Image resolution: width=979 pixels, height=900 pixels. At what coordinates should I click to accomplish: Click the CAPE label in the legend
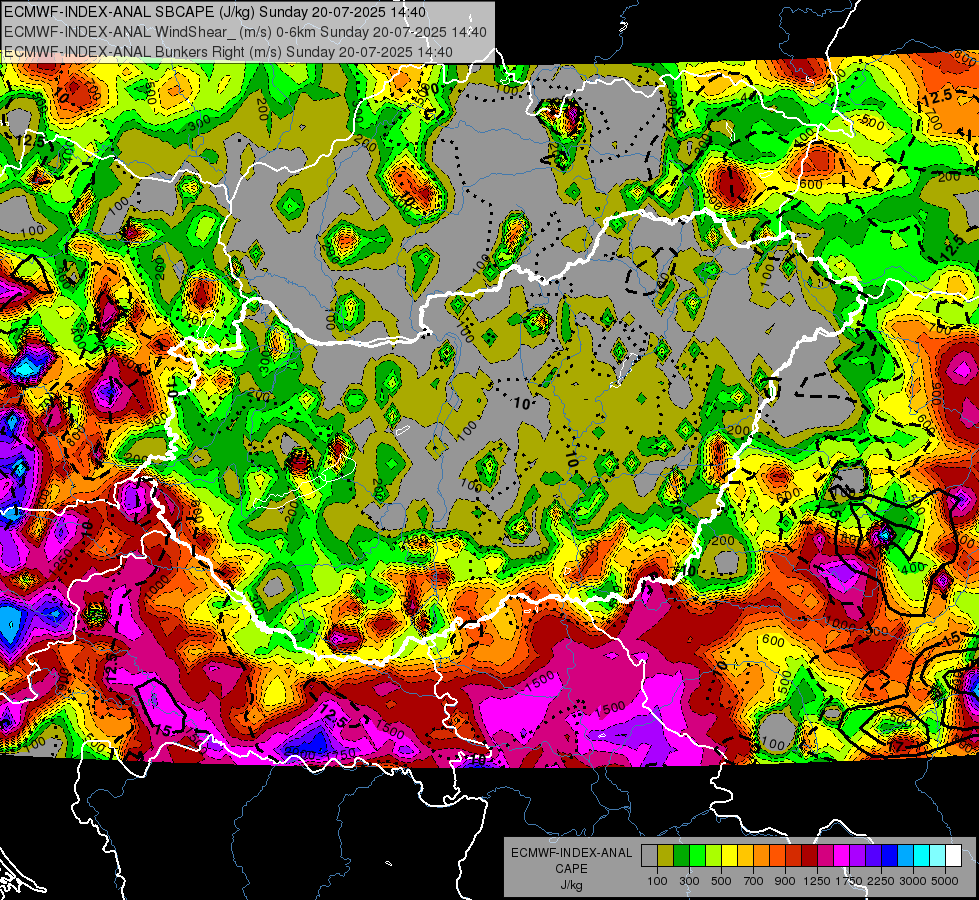(571, 868)
